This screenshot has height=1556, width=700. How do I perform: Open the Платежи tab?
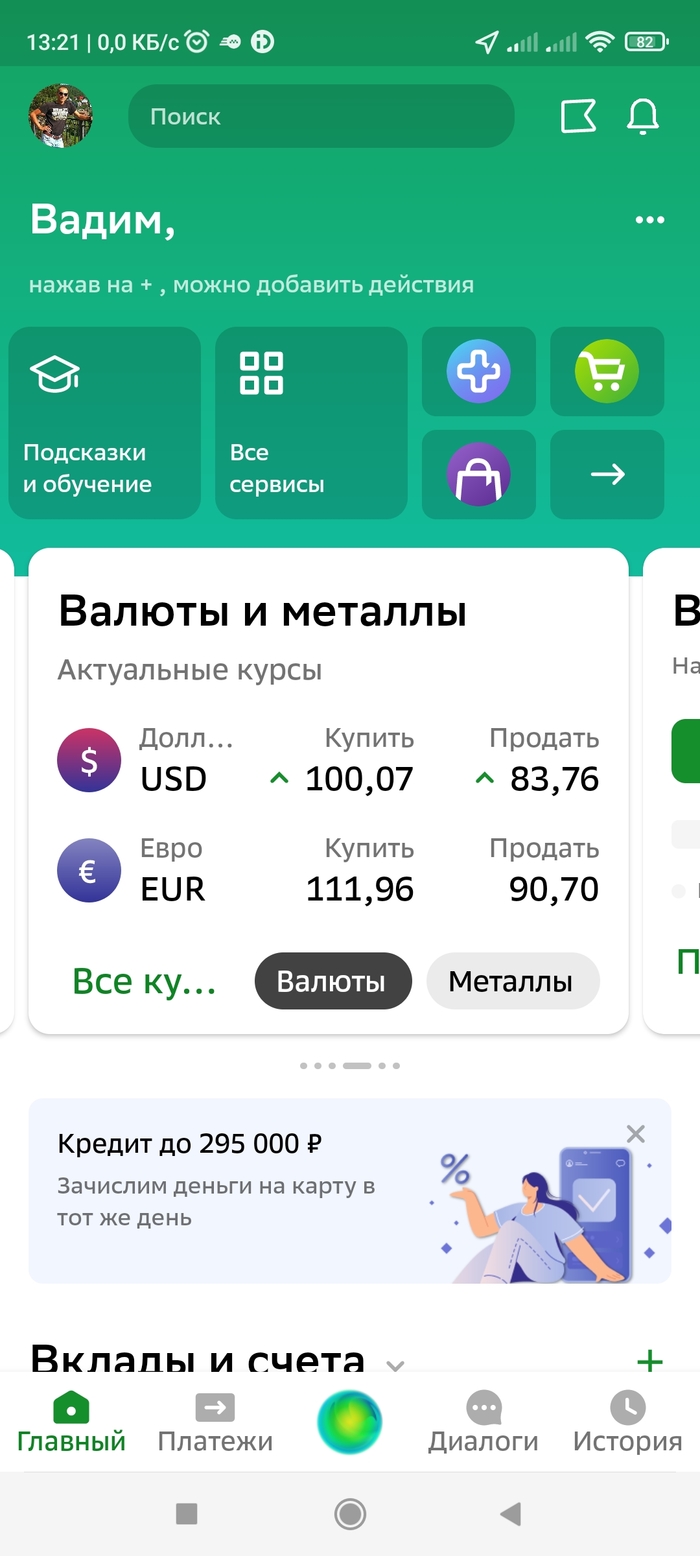coord(215,1423)
